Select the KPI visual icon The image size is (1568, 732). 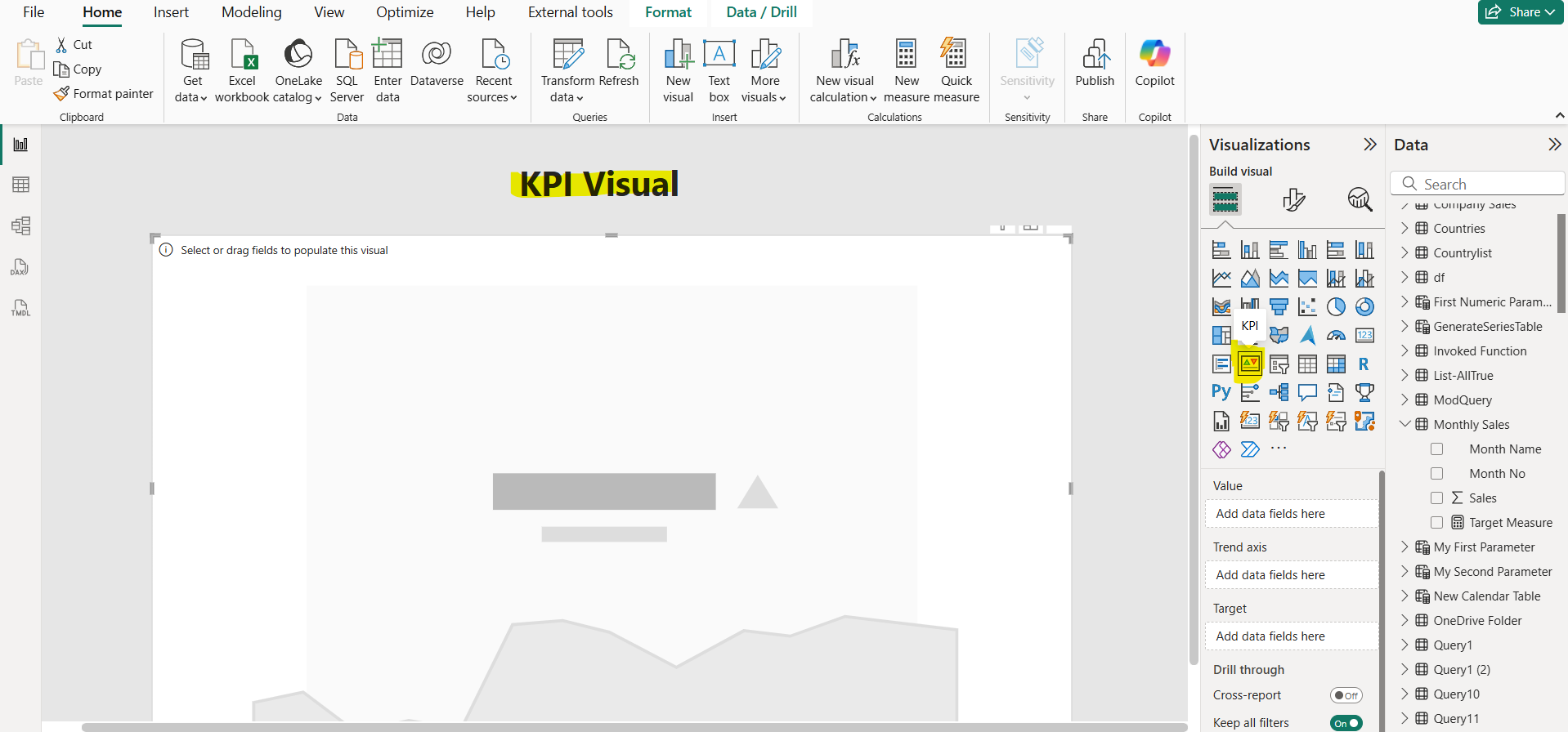(1249, 364)
